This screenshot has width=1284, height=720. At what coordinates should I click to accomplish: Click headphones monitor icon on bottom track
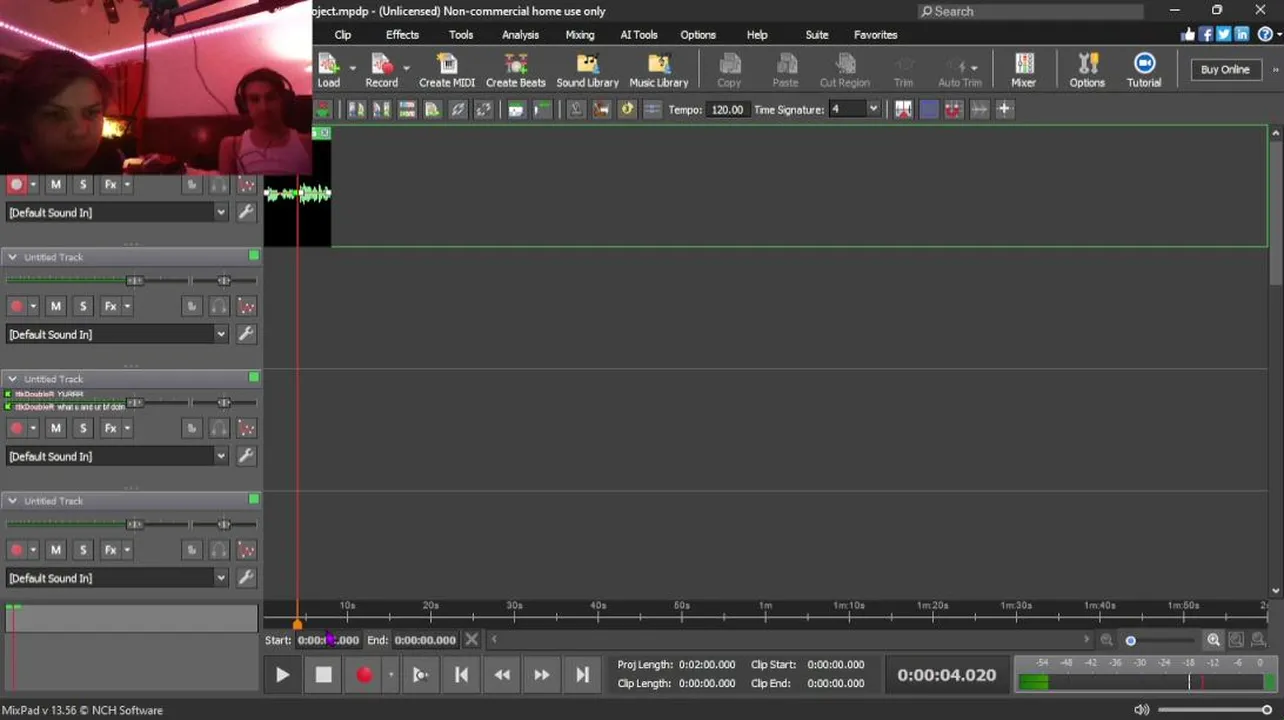(219, 549)
